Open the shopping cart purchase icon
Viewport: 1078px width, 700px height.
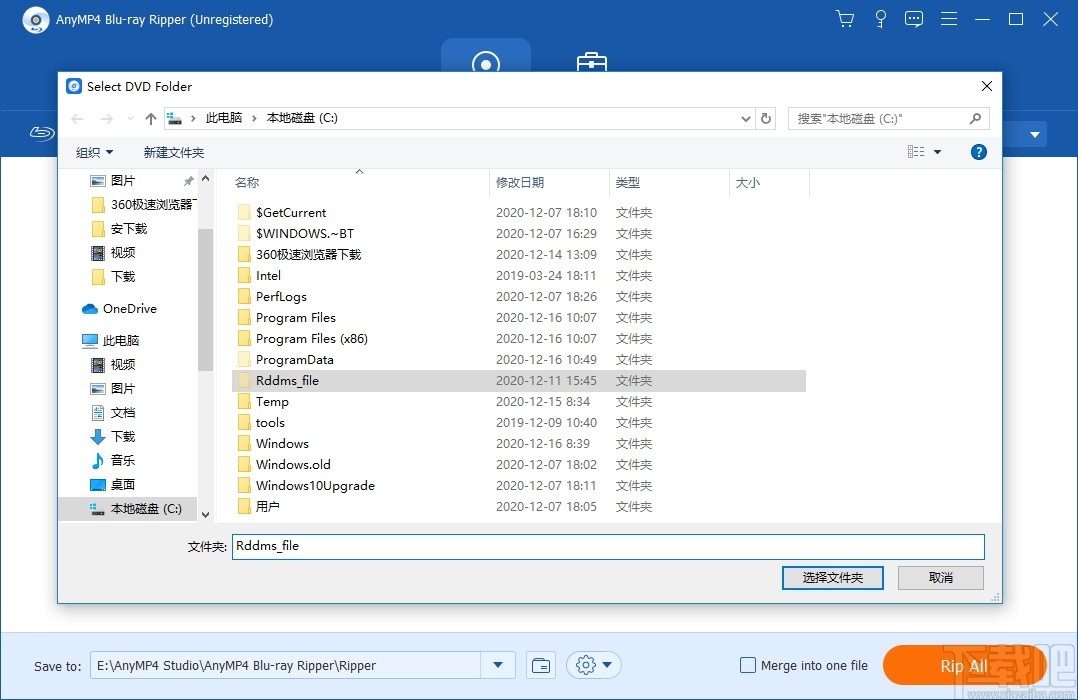(845, 18)
